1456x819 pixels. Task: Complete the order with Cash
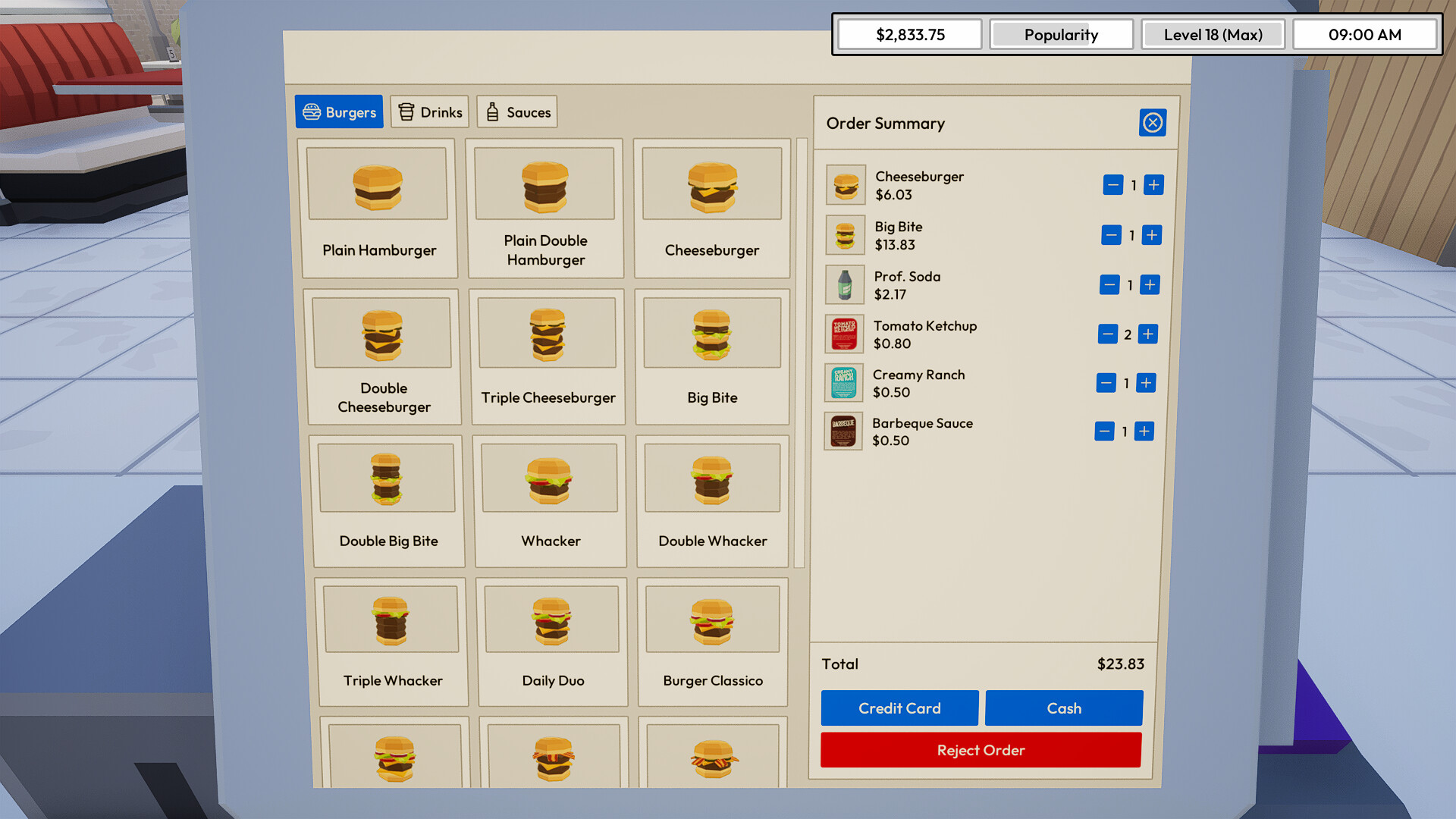tap(1064, 708)
